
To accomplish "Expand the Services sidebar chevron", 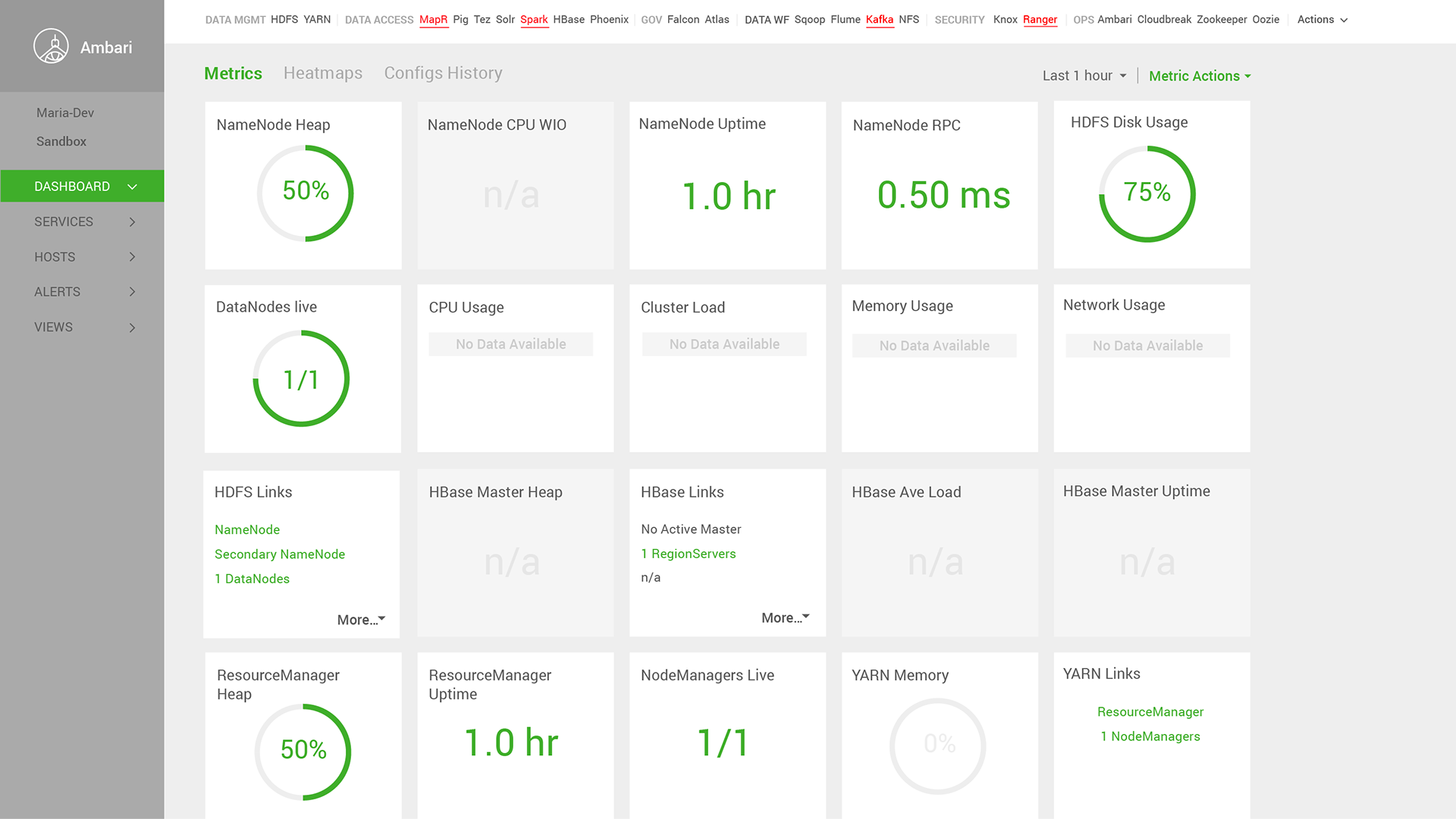I will [132, 222].
